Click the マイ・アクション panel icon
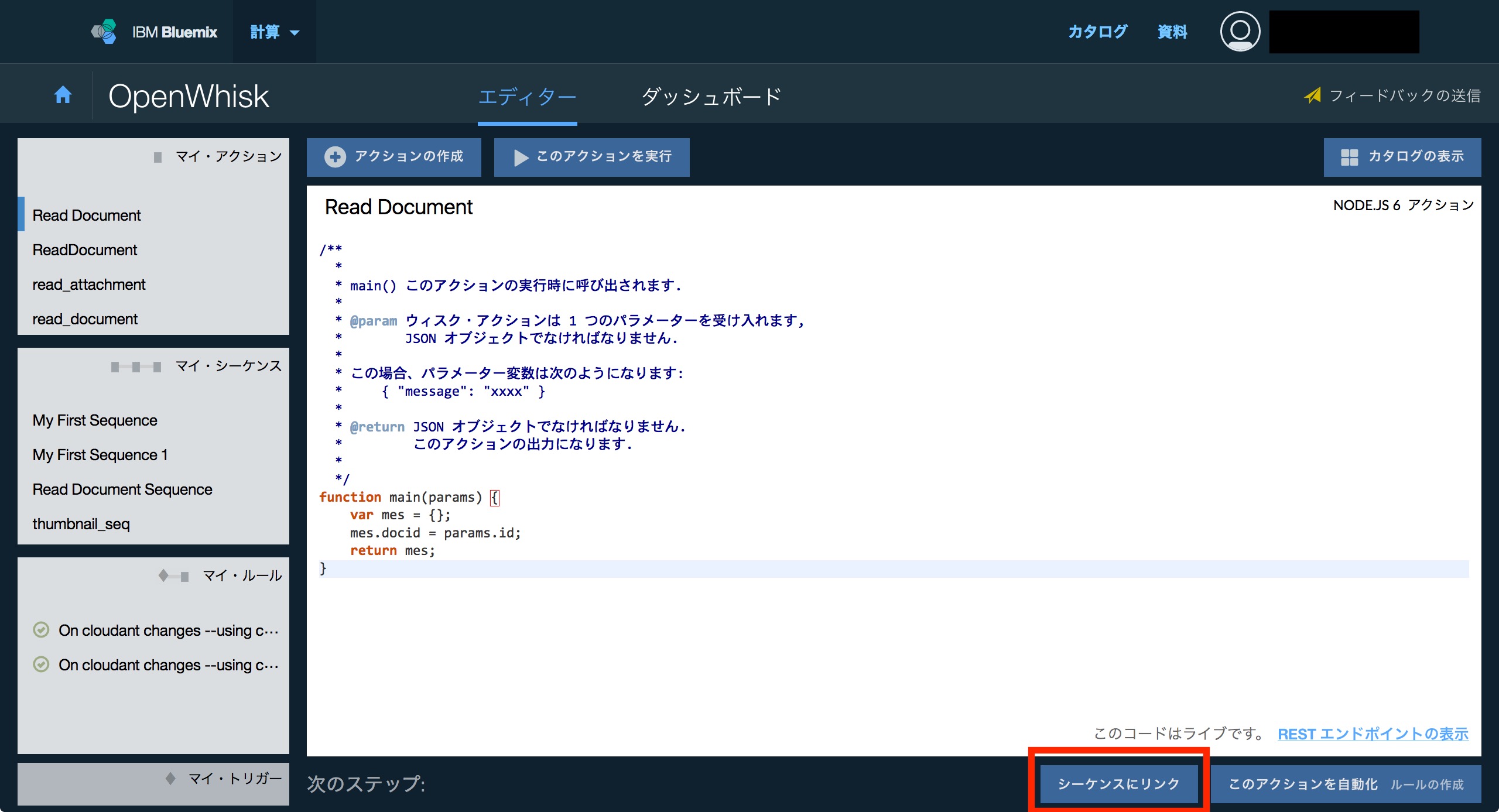 click(158, 157)
